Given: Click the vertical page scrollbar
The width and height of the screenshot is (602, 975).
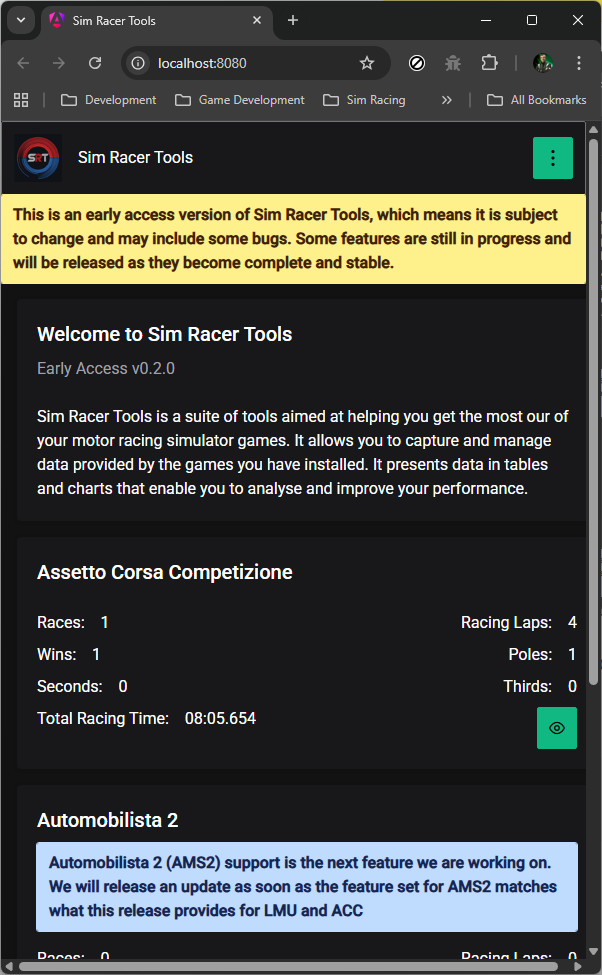Looking at the screenshot, I should [x=593, y=400].
